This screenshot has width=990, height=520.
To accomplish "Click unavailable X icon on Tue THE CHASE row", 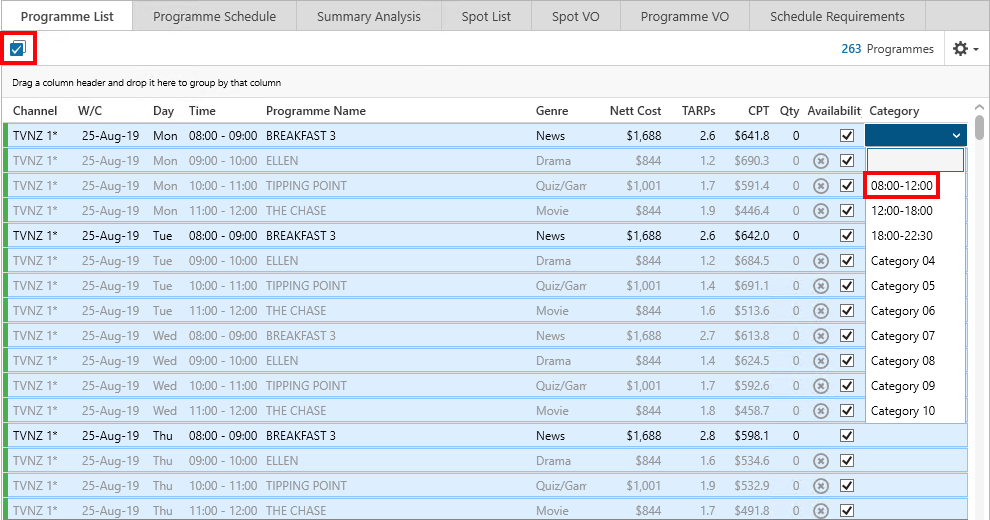I will (820, 310).
